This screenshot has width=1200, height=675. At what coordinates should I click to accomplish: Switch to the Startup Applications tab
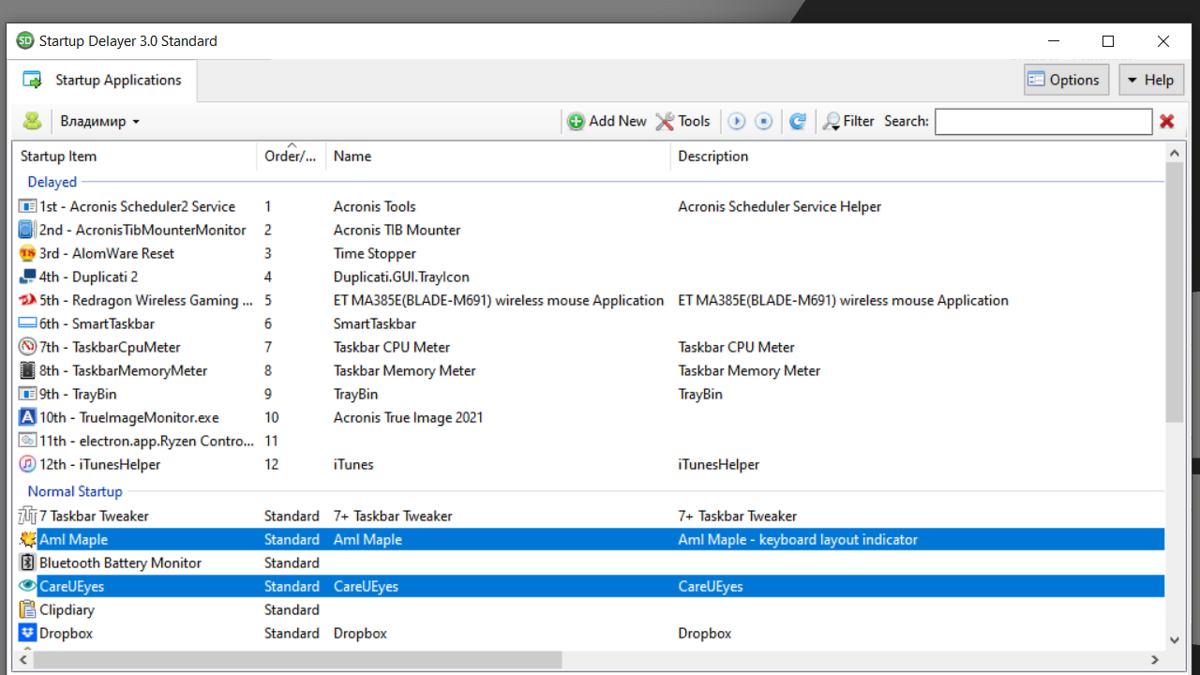tap(103, 80)
